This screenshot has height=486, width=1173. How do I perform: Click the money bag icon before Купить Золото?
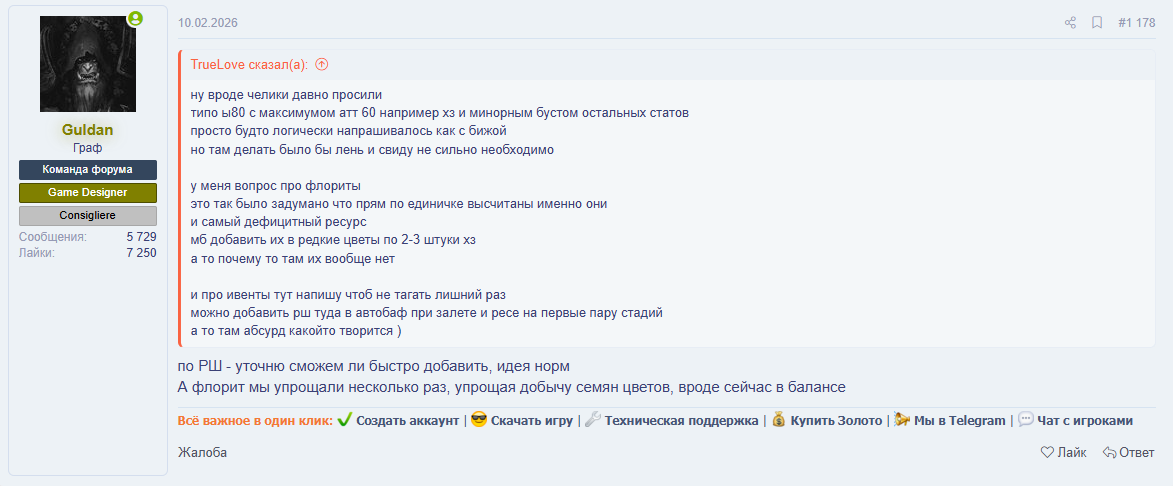779,420
